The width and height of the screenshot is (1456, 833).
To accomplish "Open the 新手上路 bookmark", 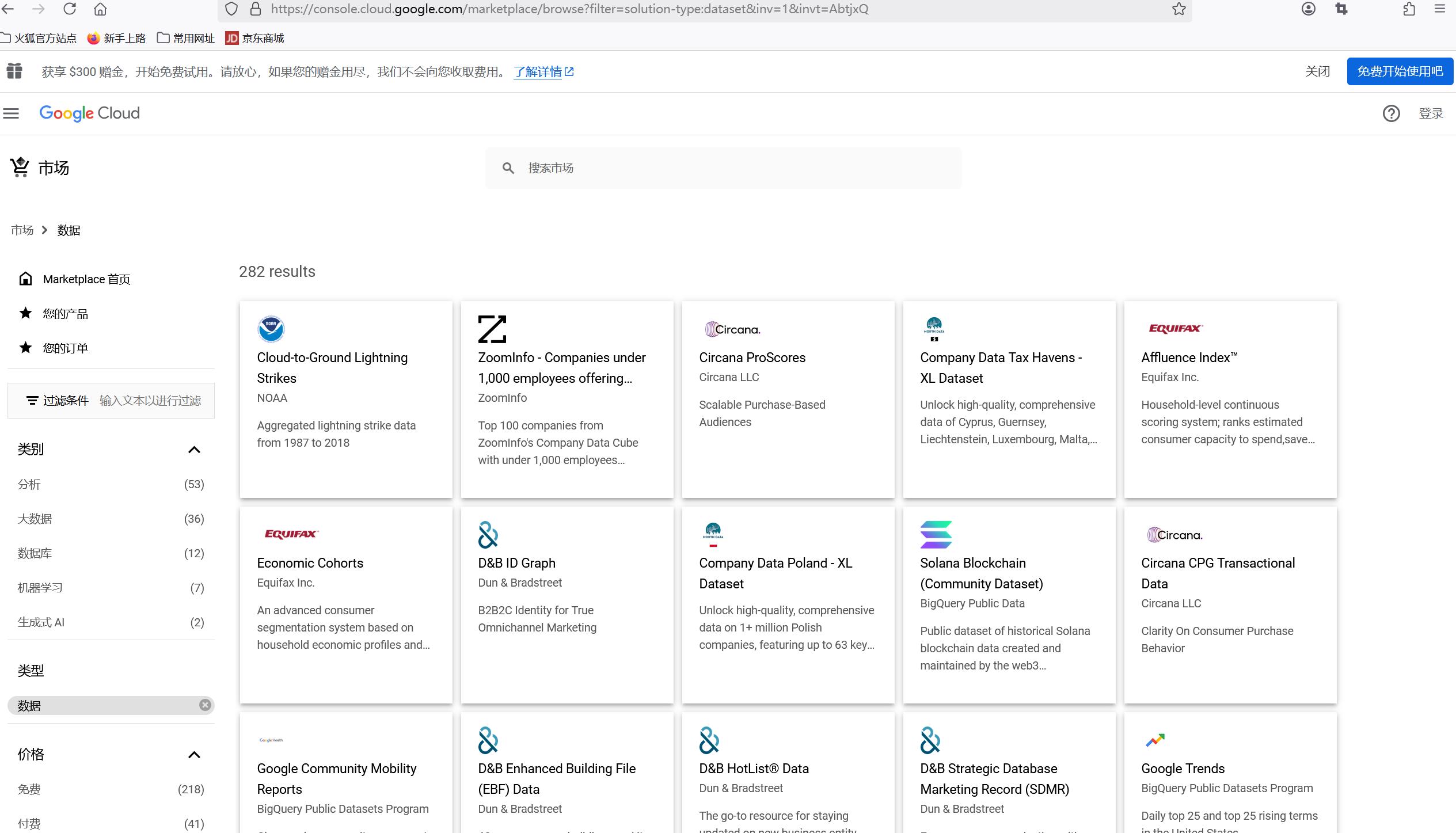I will pyautogui.click(x=116, y=38).
